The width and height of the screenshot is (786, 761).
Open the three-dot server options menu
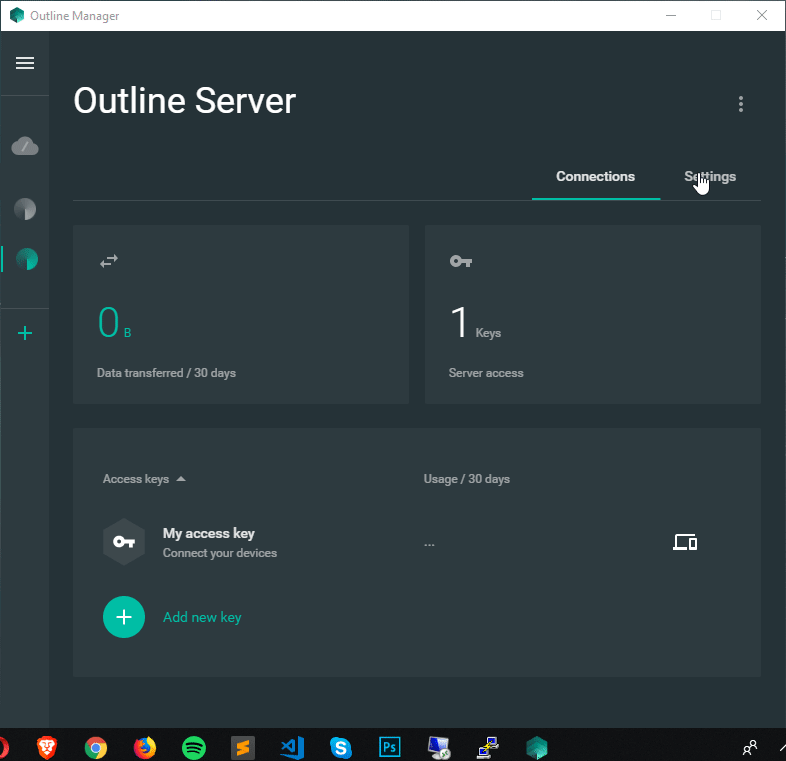click(740, 104)
